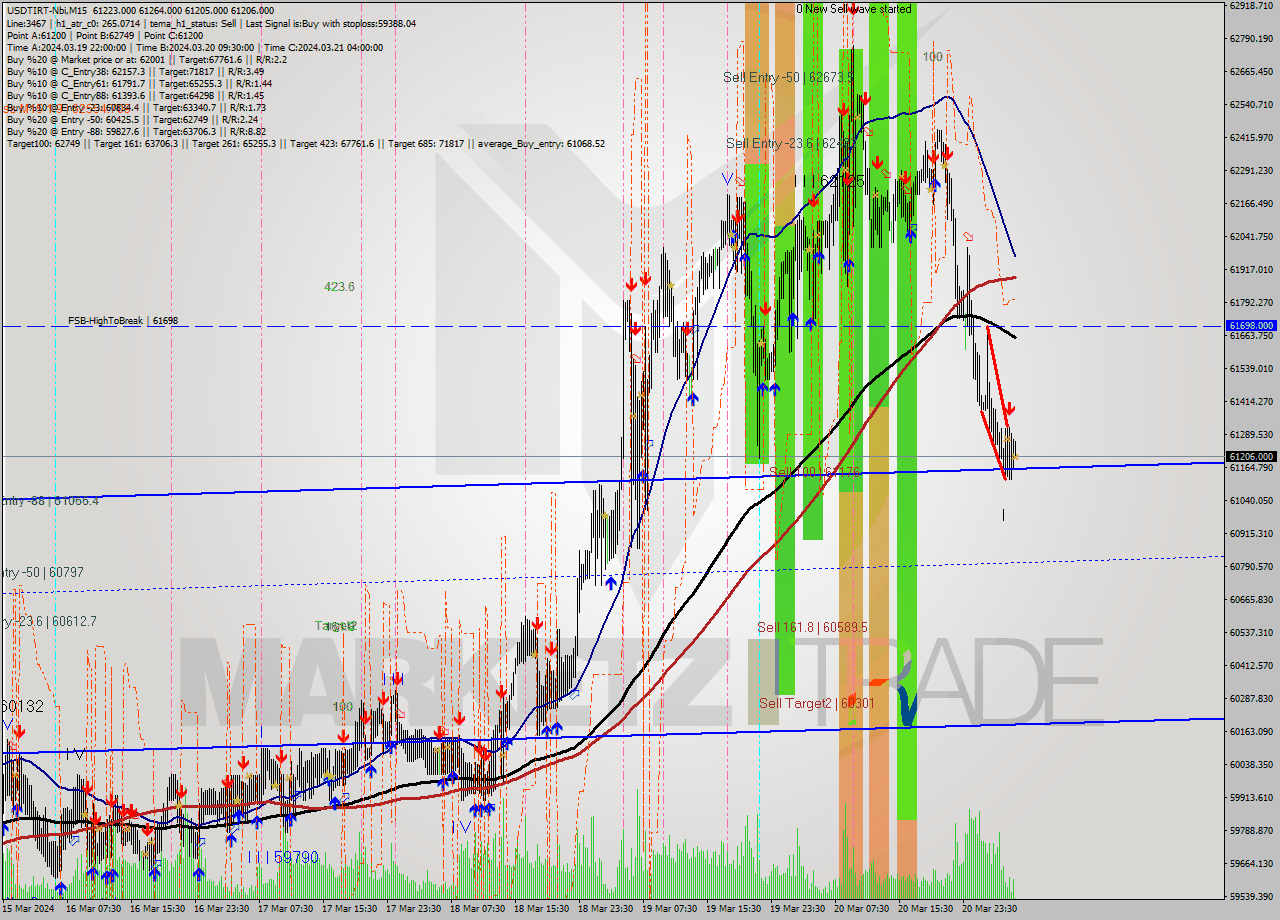The height and width of the screenshot is (920, 1280).
Task: Click price axis value 60412.570
Action: (x=1250, y=666)
